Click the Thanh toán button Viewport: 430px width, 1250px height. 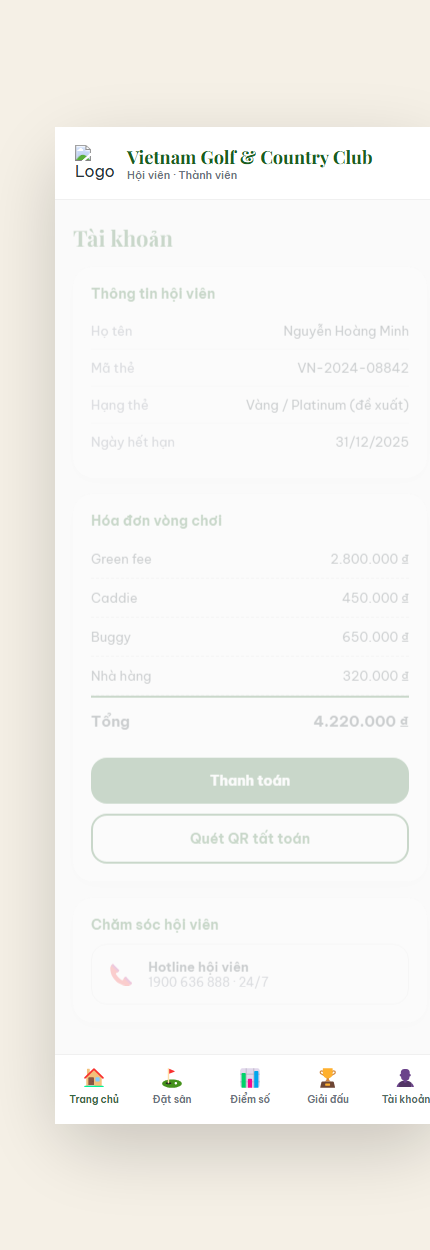[250, 781]
